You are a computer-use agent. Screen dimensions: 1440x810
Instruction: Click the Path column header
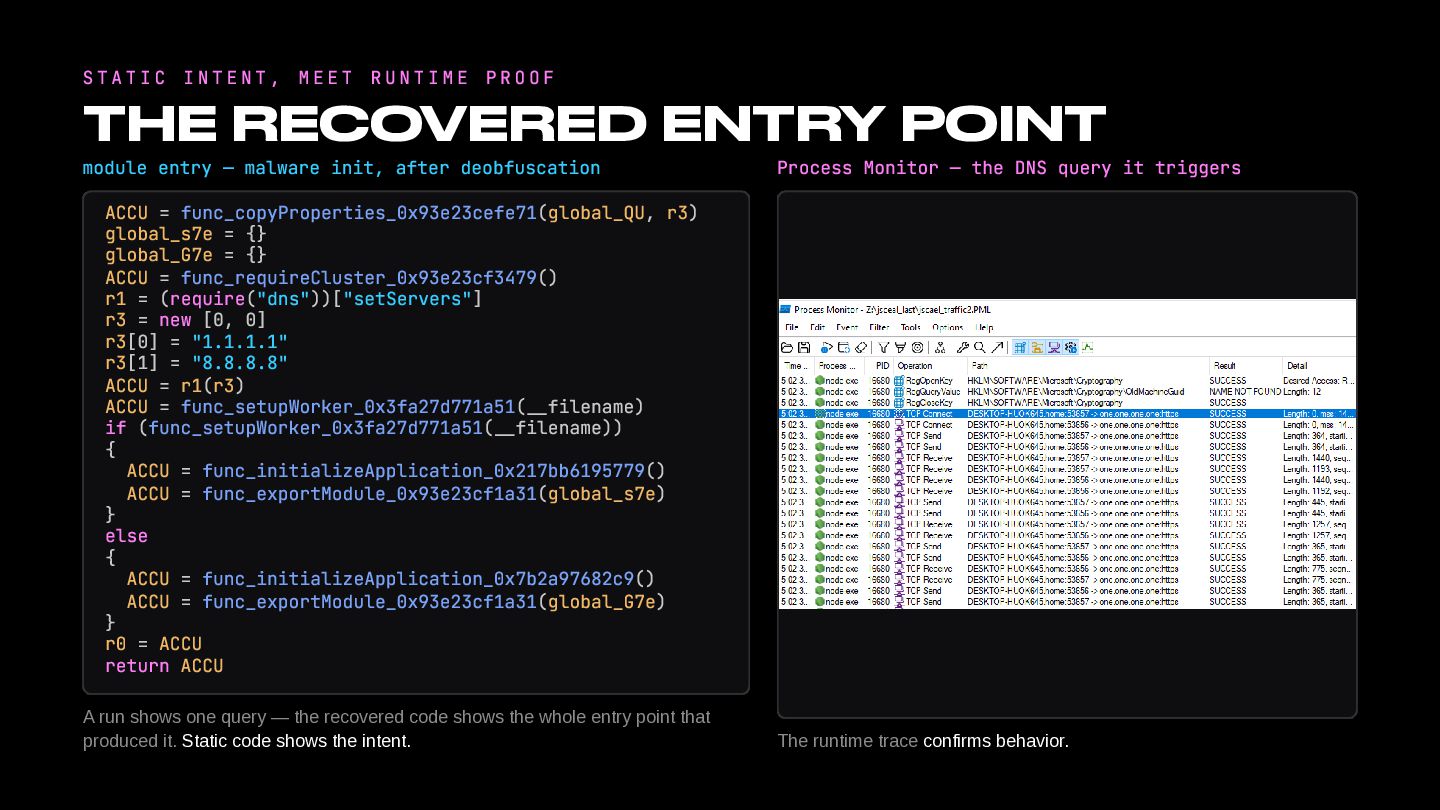(1087, 366)
